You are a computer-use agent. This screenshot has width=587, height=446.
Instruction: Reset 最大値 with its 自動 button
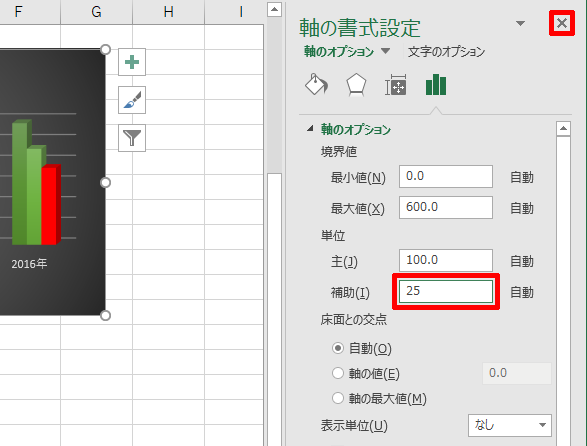click(522, 208)
